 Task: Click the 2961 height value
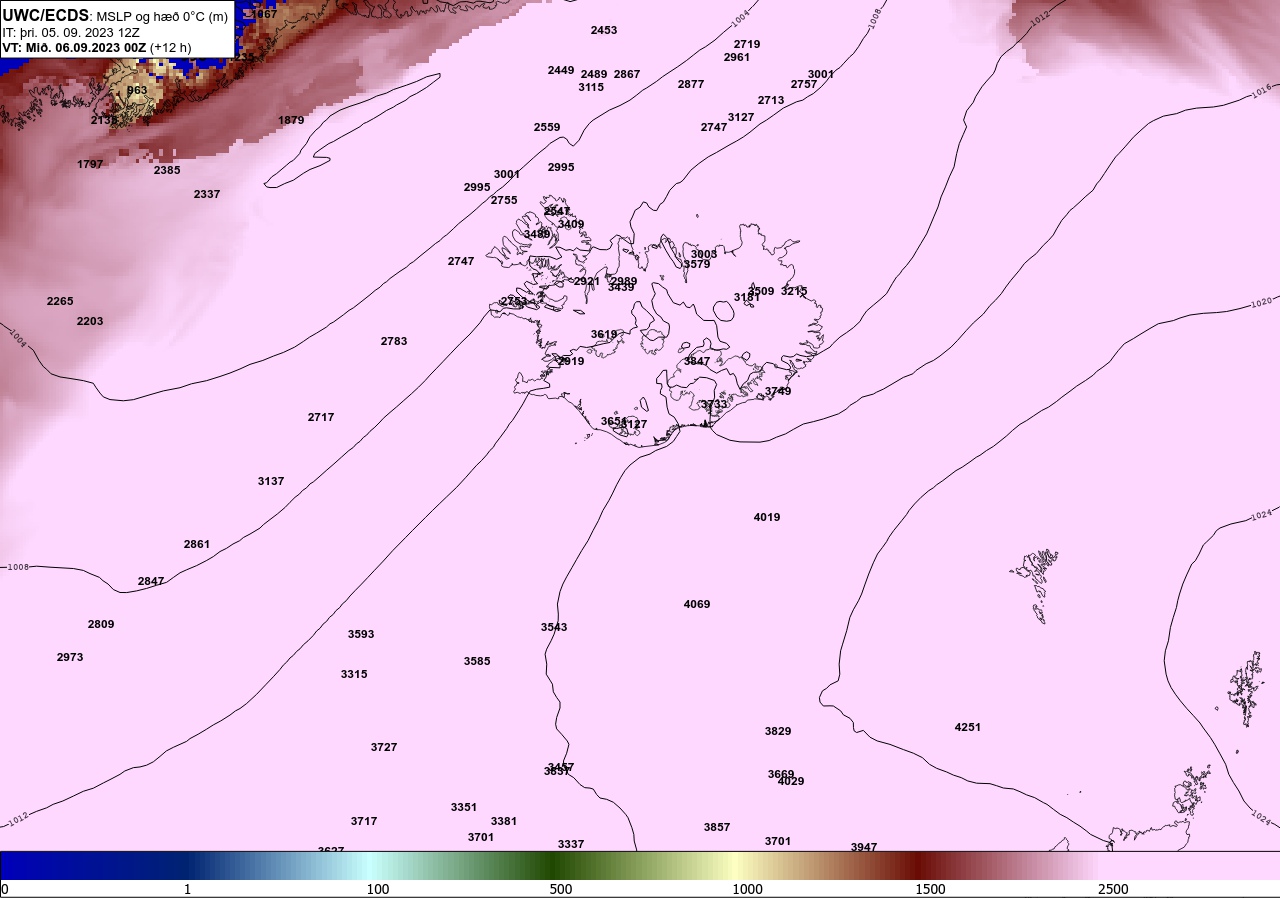(737, 57)
